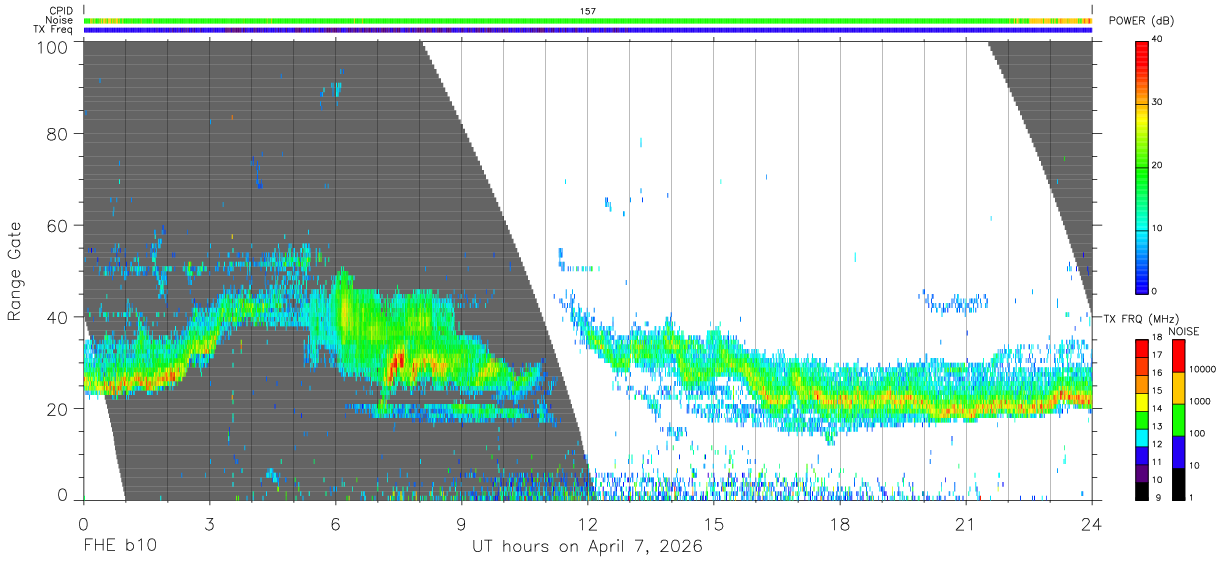Image resolution: width=1228 pixels, height=567 pixels.
Task: Click the hour 3 tick label
Action: pos(209,524)
